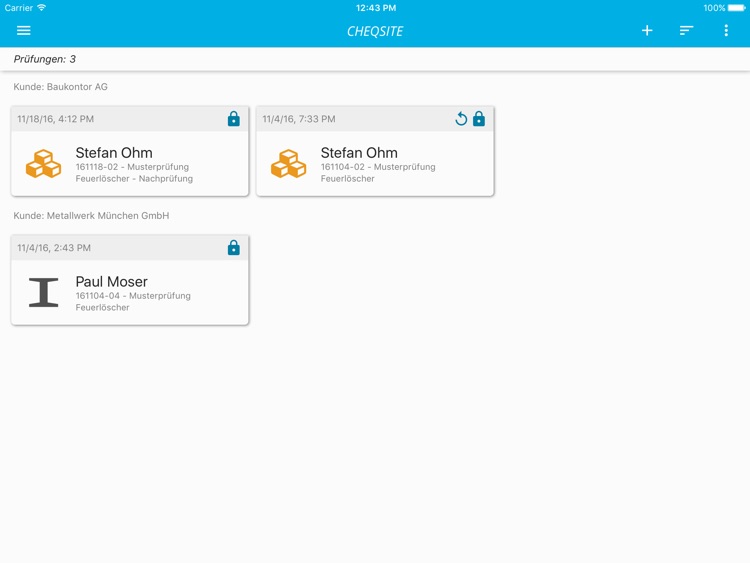The height and width of the screenshot is (563, 750).
Task: Tap the CHEQSITE title
Action: pyautogui.click(x=375, y=31)
